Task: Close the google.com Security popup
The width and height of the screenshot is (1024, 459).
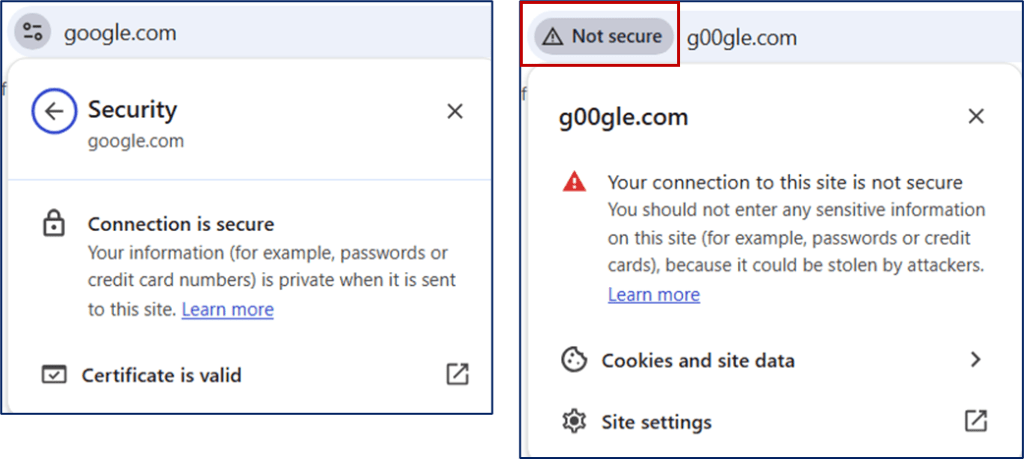Action: (455, 111)
